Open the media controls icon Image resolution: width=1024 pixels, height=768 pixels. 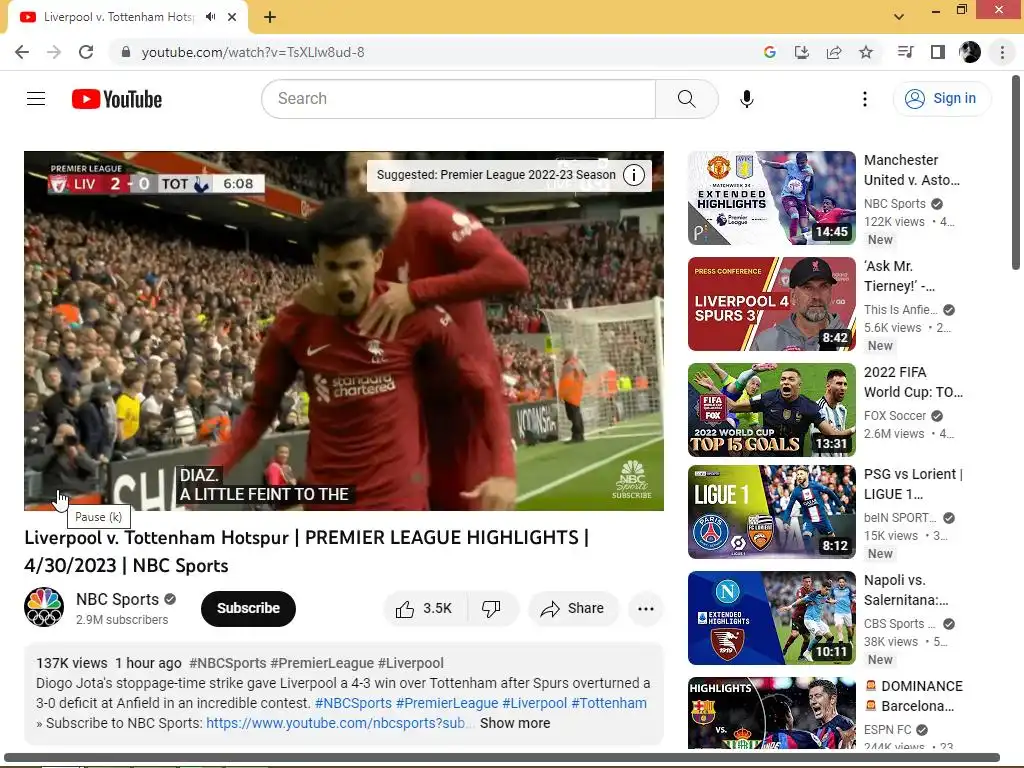[906, 52]
